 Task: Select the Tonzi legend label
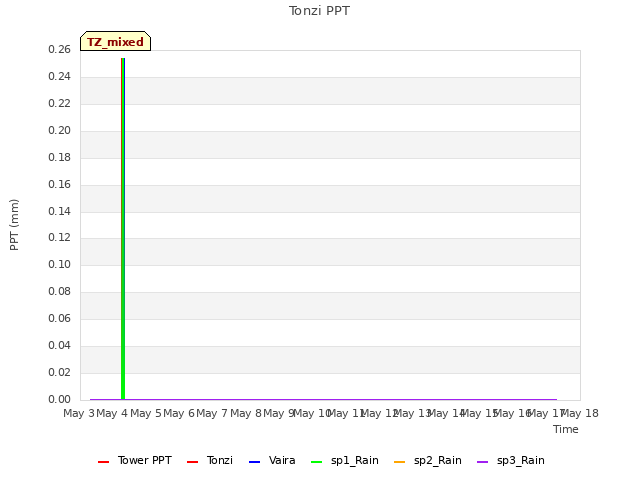coord(220,460)
